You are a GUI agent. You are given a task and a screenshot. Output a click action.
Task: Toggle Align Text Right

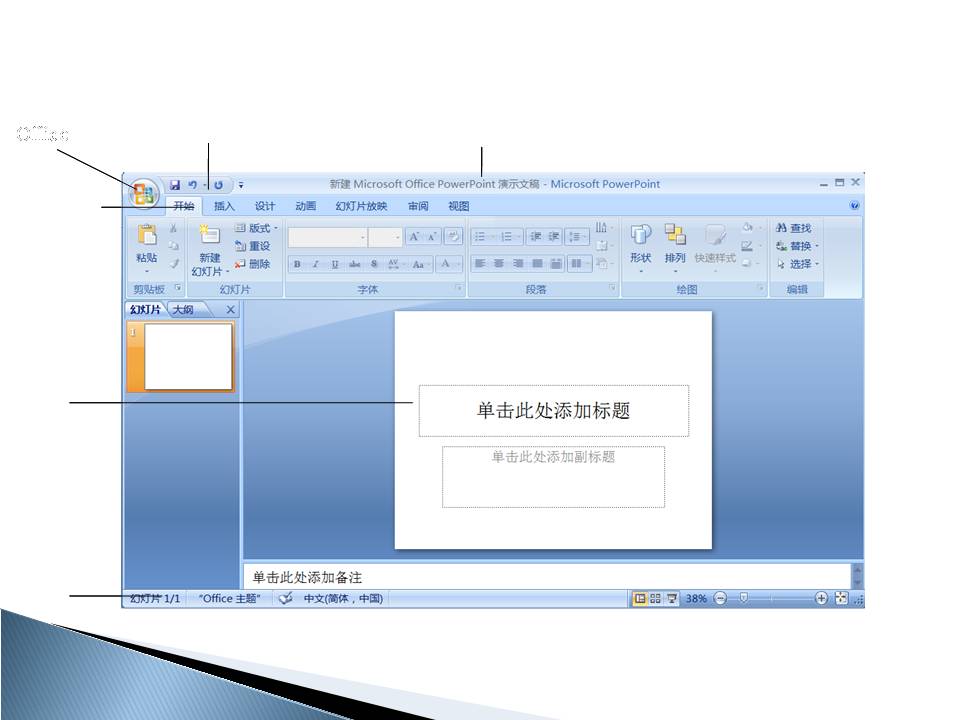pos(519,264)
